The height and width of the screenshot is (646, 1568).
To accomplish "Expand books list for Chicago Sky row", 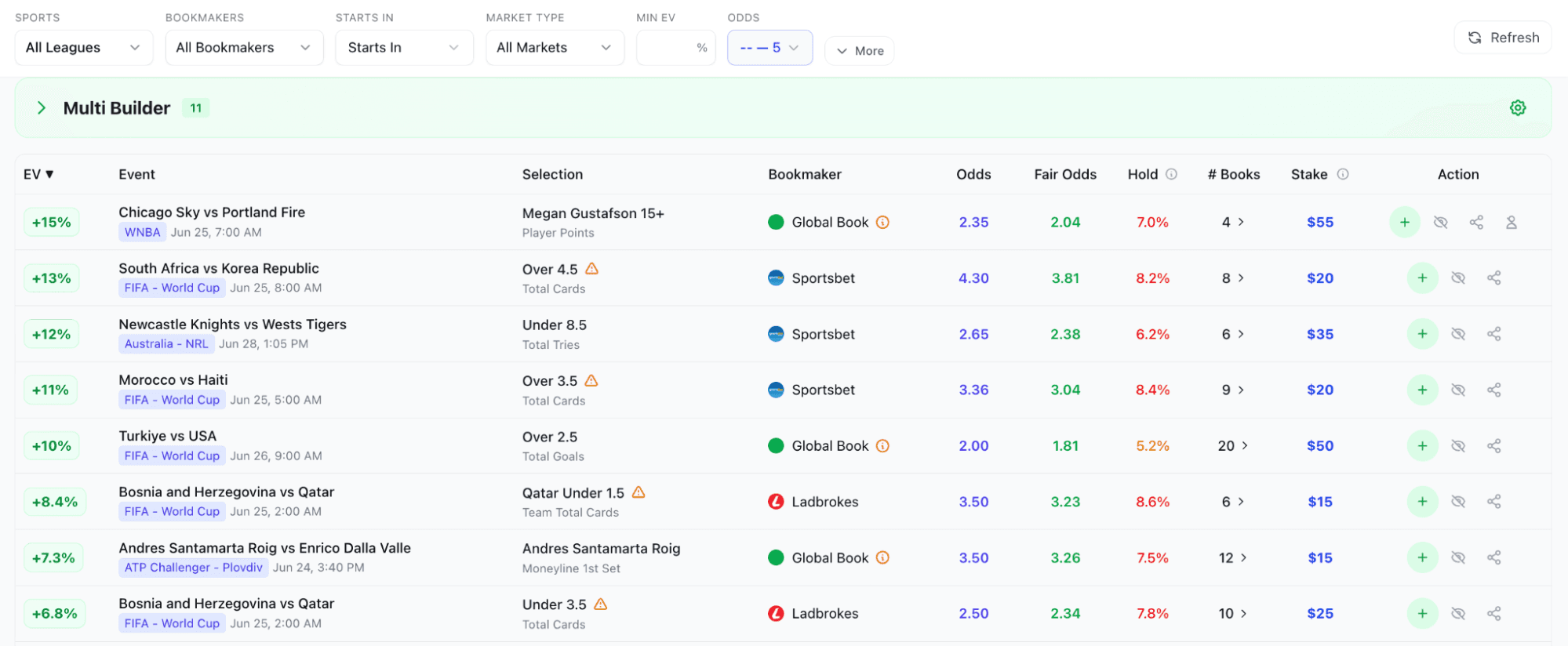I will tap(1233, 222).
